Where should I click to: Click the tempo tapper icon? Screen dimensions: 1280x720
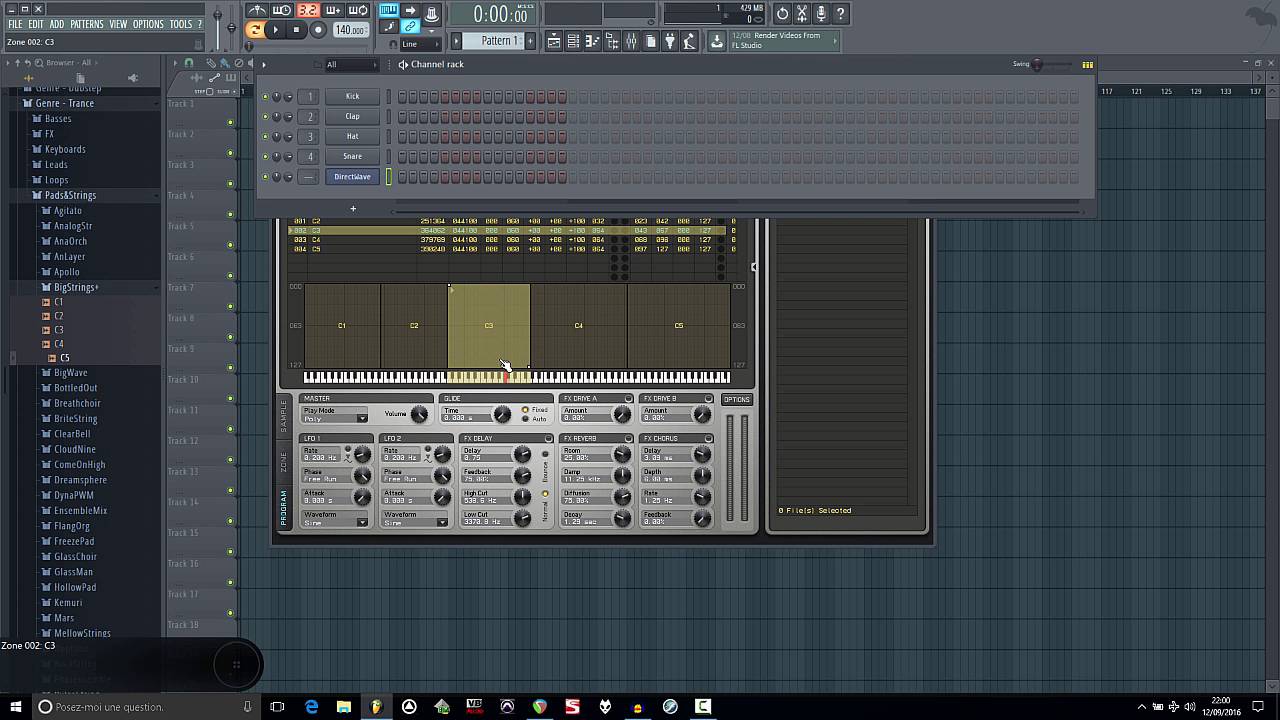[x=689, y=41]
